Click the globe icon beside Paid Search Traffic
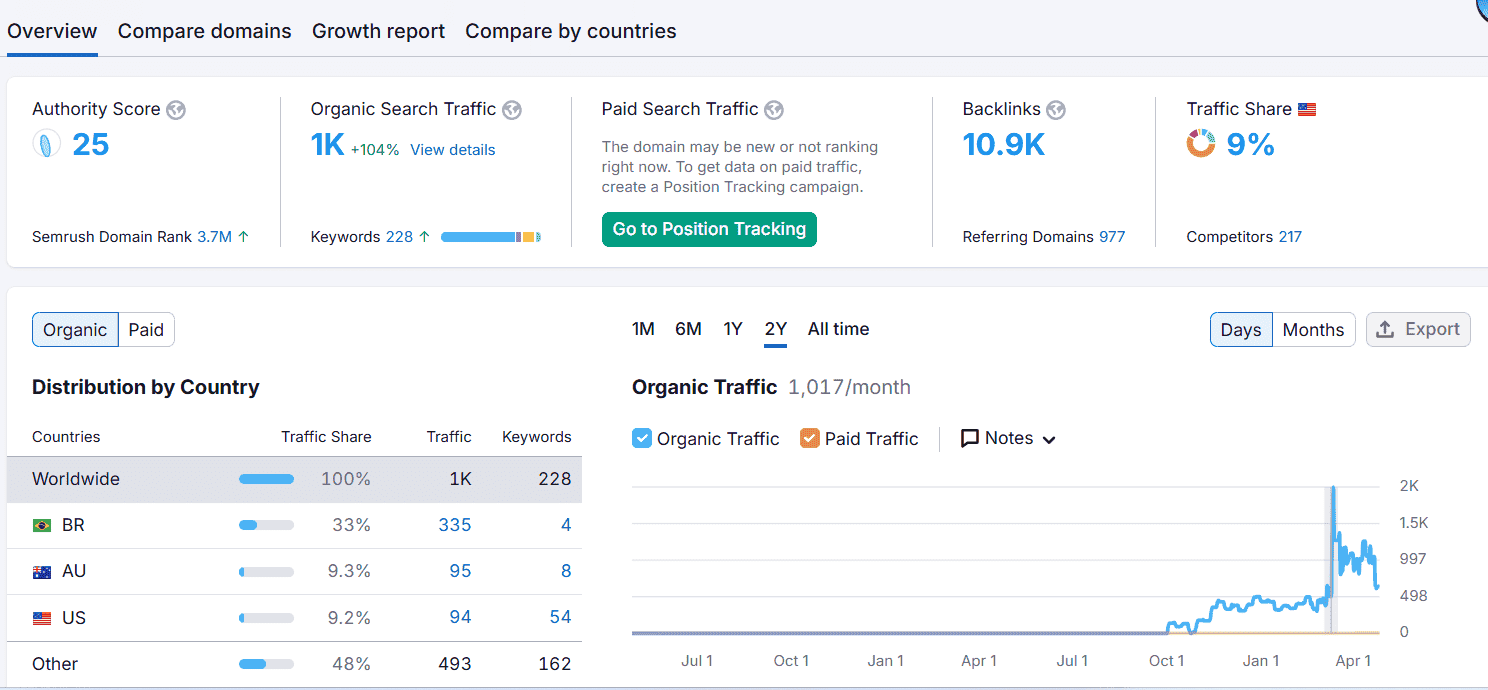 coord(774,110)
